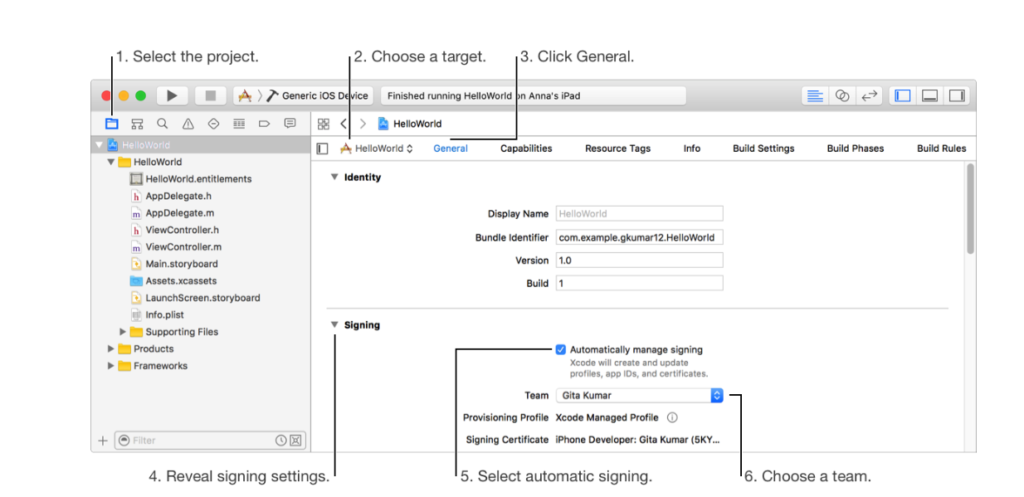1024x497 pixels.
Task: Expand the Supporting Files folder
Action: click(122, 332)
